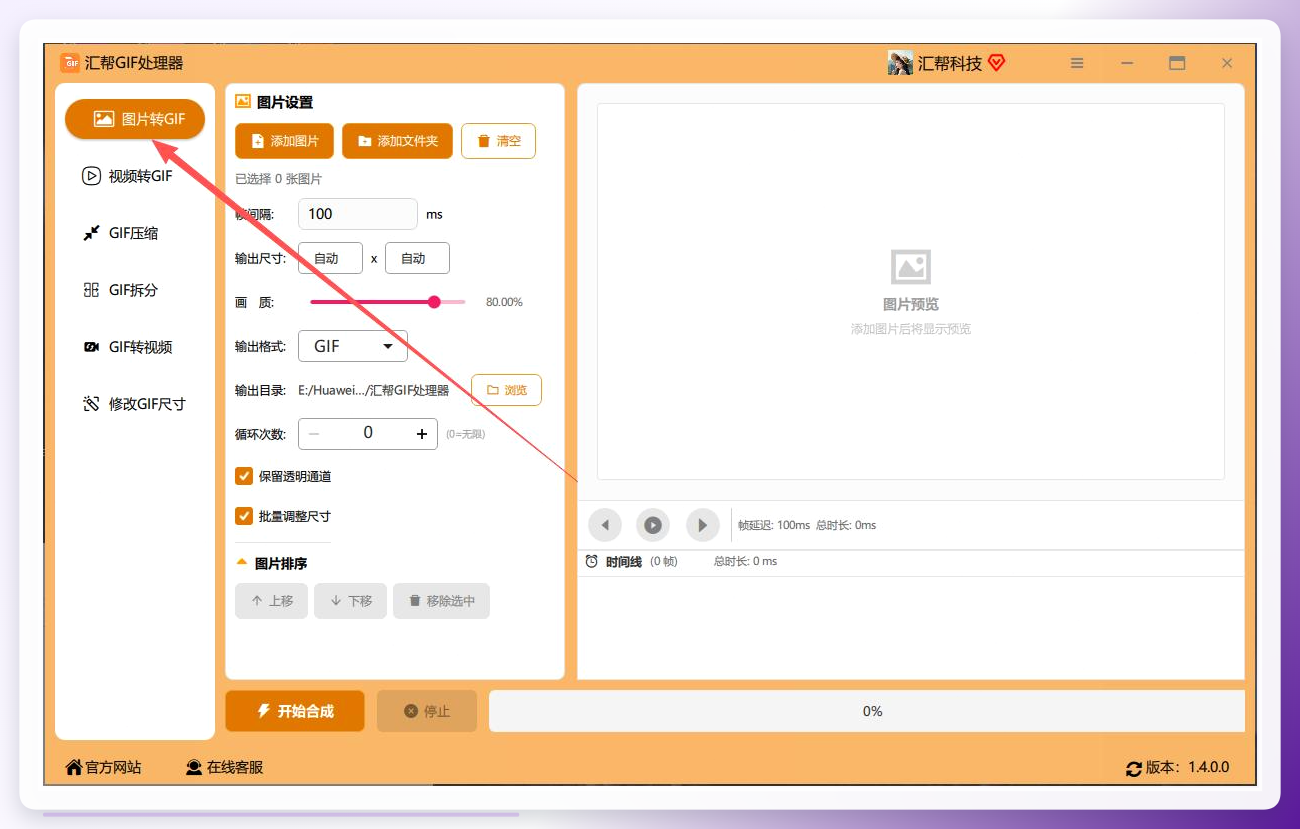This screenshot has height=829, width=1300.
Task: Click the 添加图片 button
Action: tap(285, 141)
